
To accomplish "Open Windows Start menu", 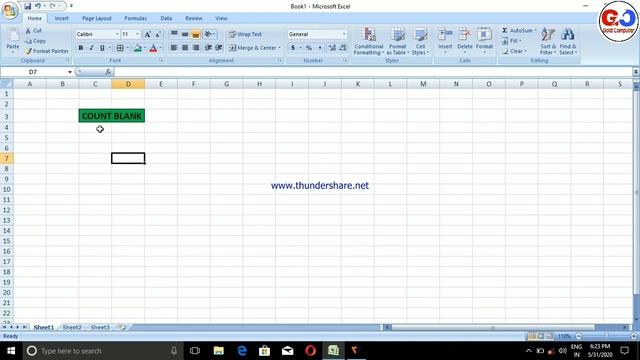I will tap(11, 351).
